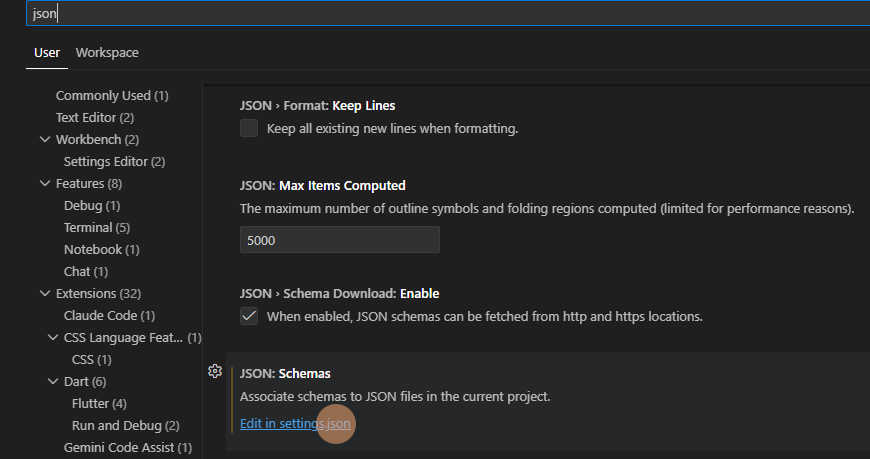Collapse the Dart tree group
870x459 pixels.
[53, 381]
